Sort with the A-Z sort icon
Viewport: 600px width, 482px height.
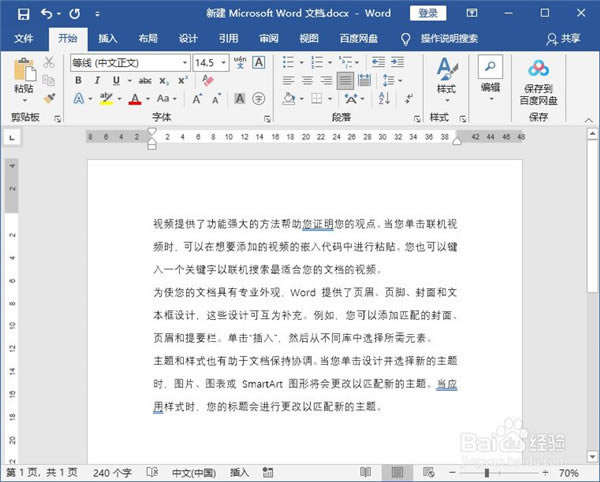pos(384,99)
